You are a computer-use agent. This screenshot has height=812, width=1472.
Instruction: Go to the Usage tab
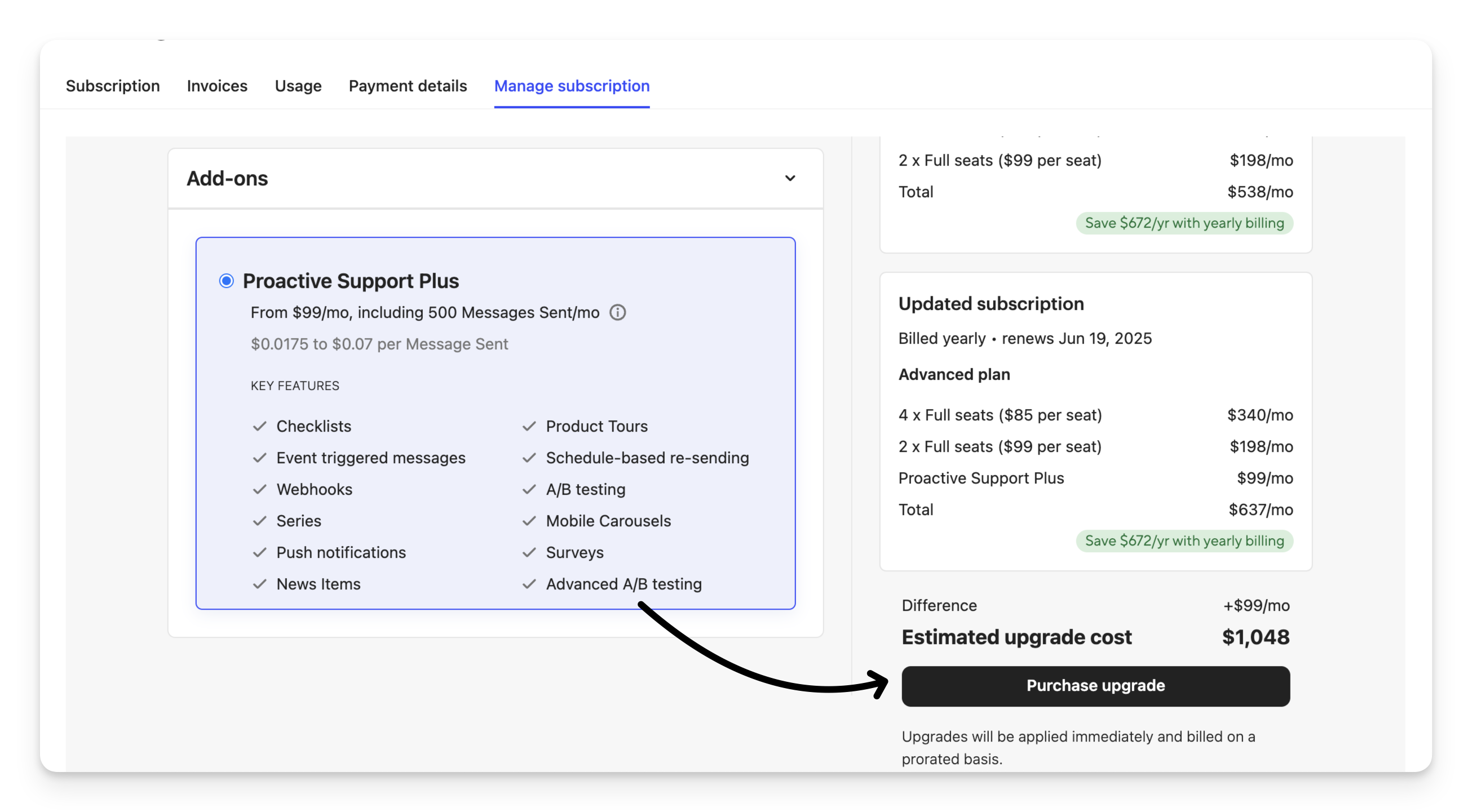click(x=298, y=86)
